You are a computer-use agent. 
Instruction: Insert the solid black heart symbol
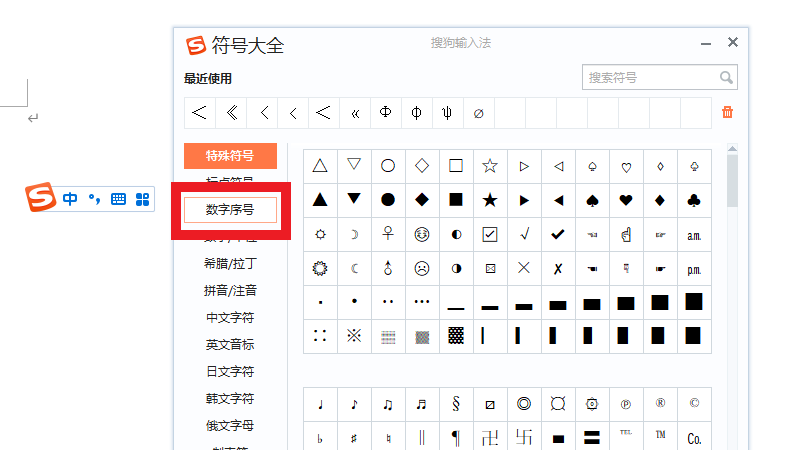tap(626, 199)
